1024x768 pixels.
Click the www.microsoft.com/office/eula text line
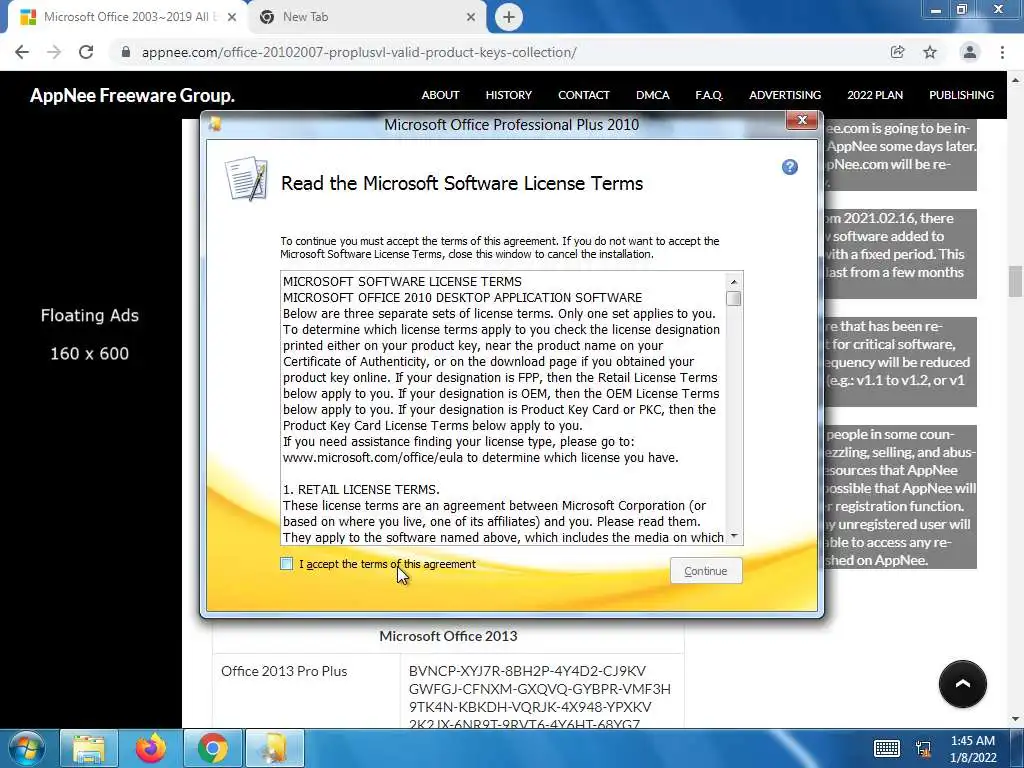click(481, 458)
